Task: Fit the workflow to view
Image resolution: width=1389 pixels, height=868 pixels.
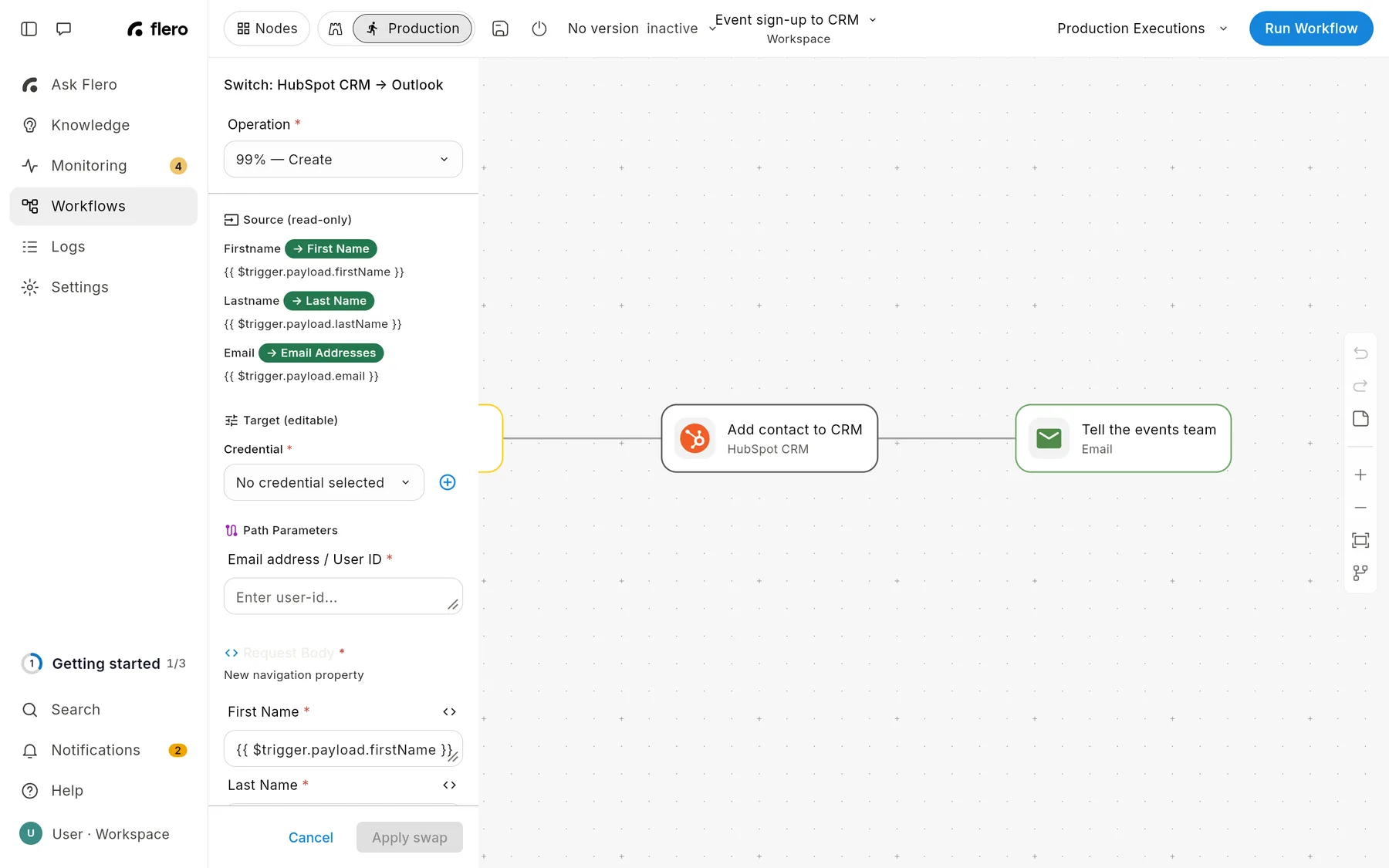Action: (1360, 540)
